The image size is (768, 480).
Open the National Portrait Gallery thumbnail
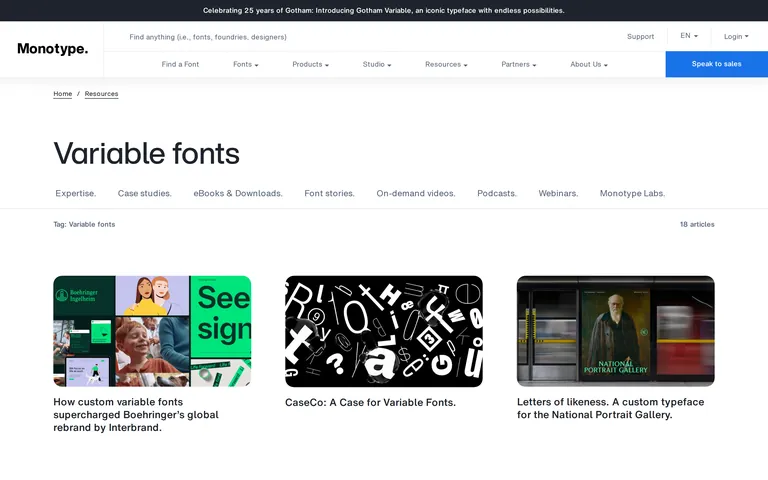pyautogui.click(x=616, y=331)
